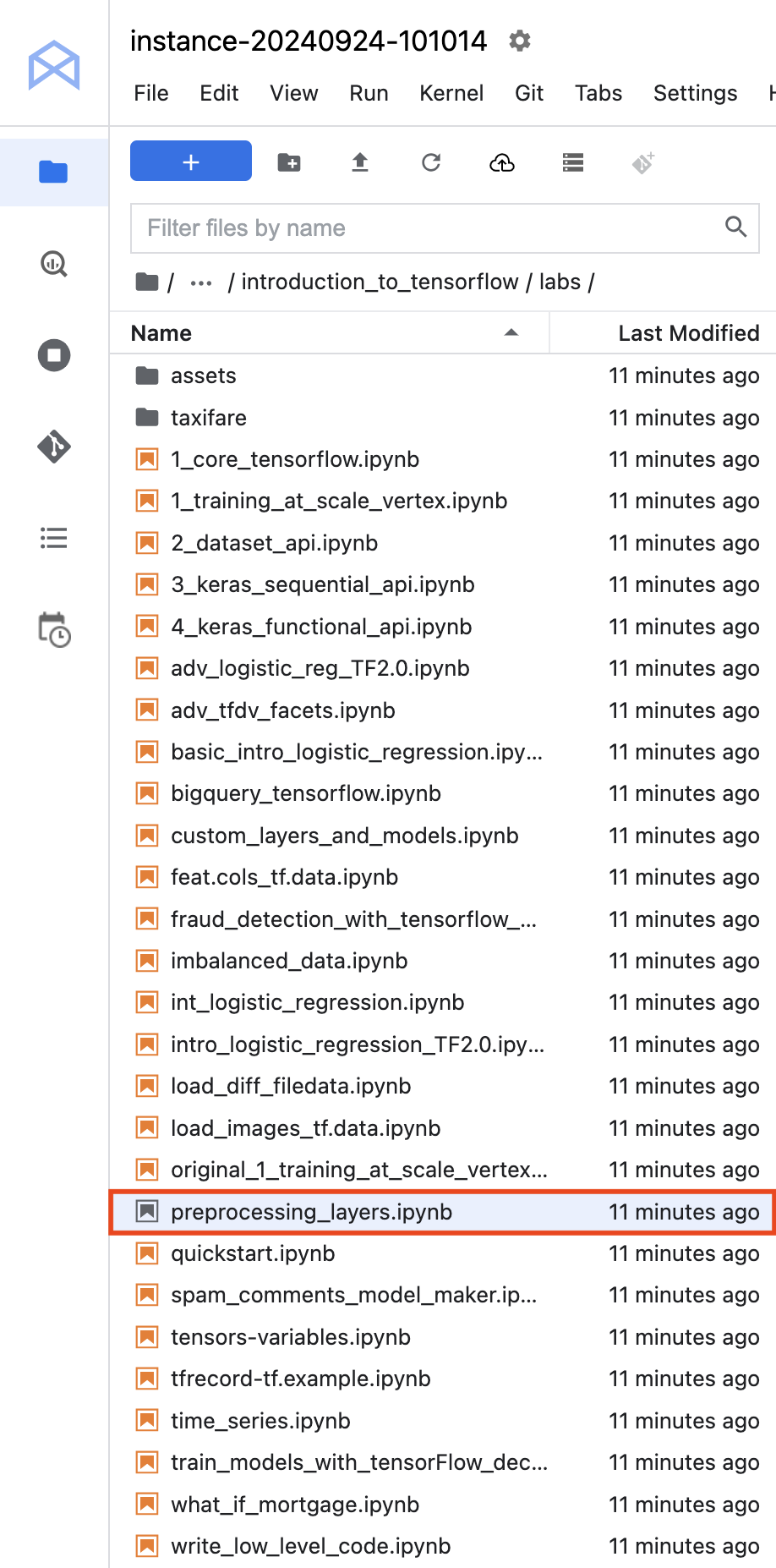Open instance settings gear icon

coord(520,41)
